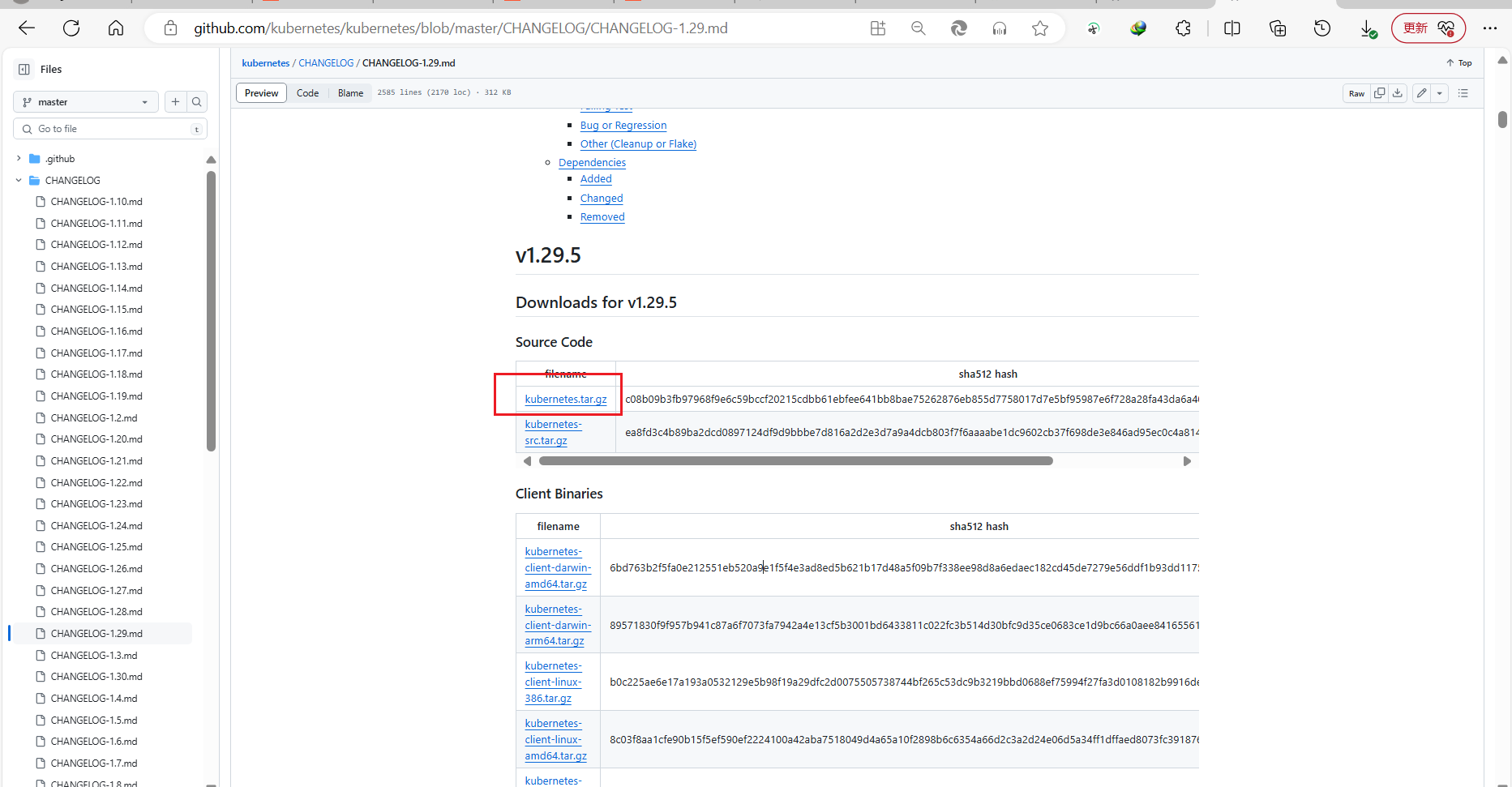The height and width of the screenshot is (787, 1512).
Task: Click the Source Code table horizontal scrollbar
Action: (796, 461)
